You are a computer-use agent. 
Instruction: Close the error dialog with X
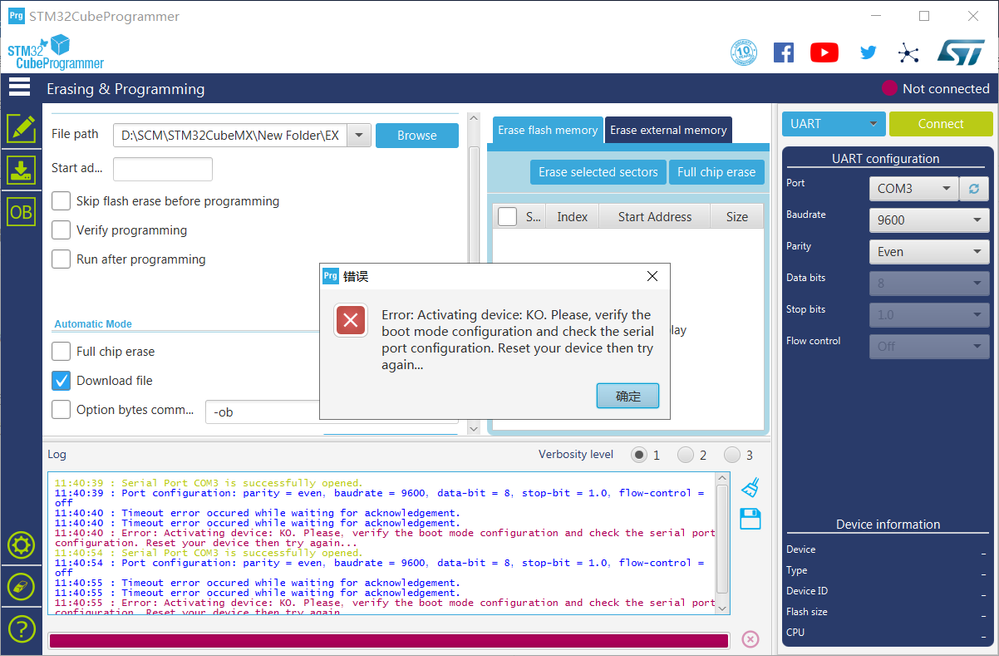[652, 276]
